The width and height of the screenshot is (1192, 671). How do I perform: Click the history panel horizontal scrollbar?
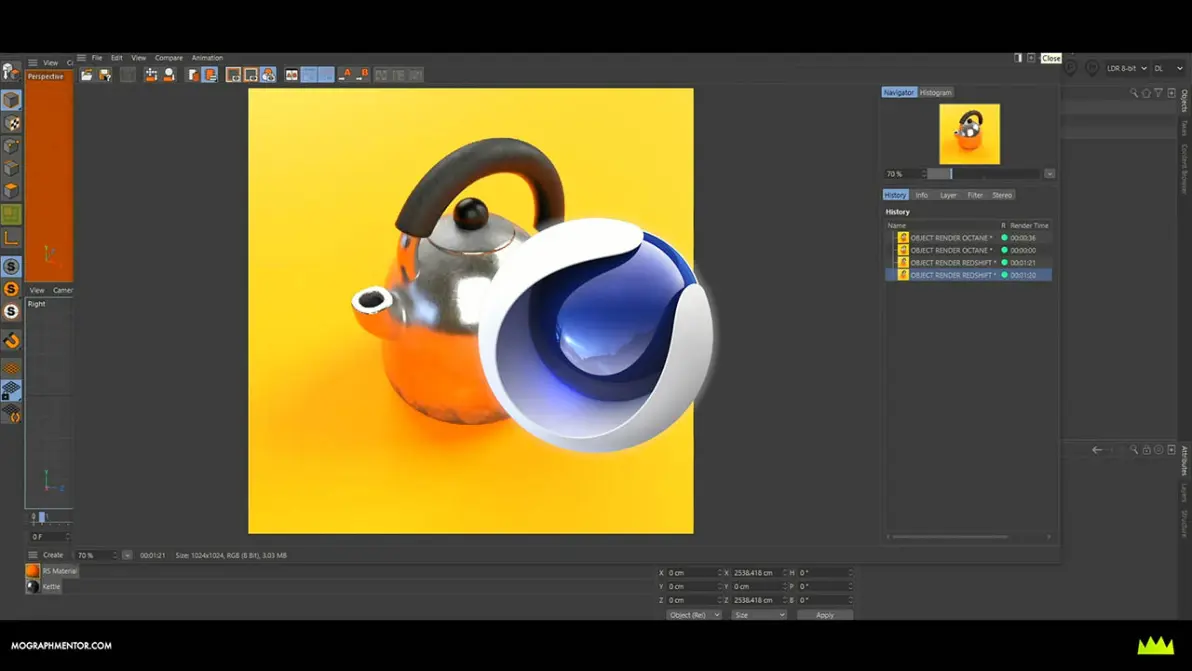point(949,536)
